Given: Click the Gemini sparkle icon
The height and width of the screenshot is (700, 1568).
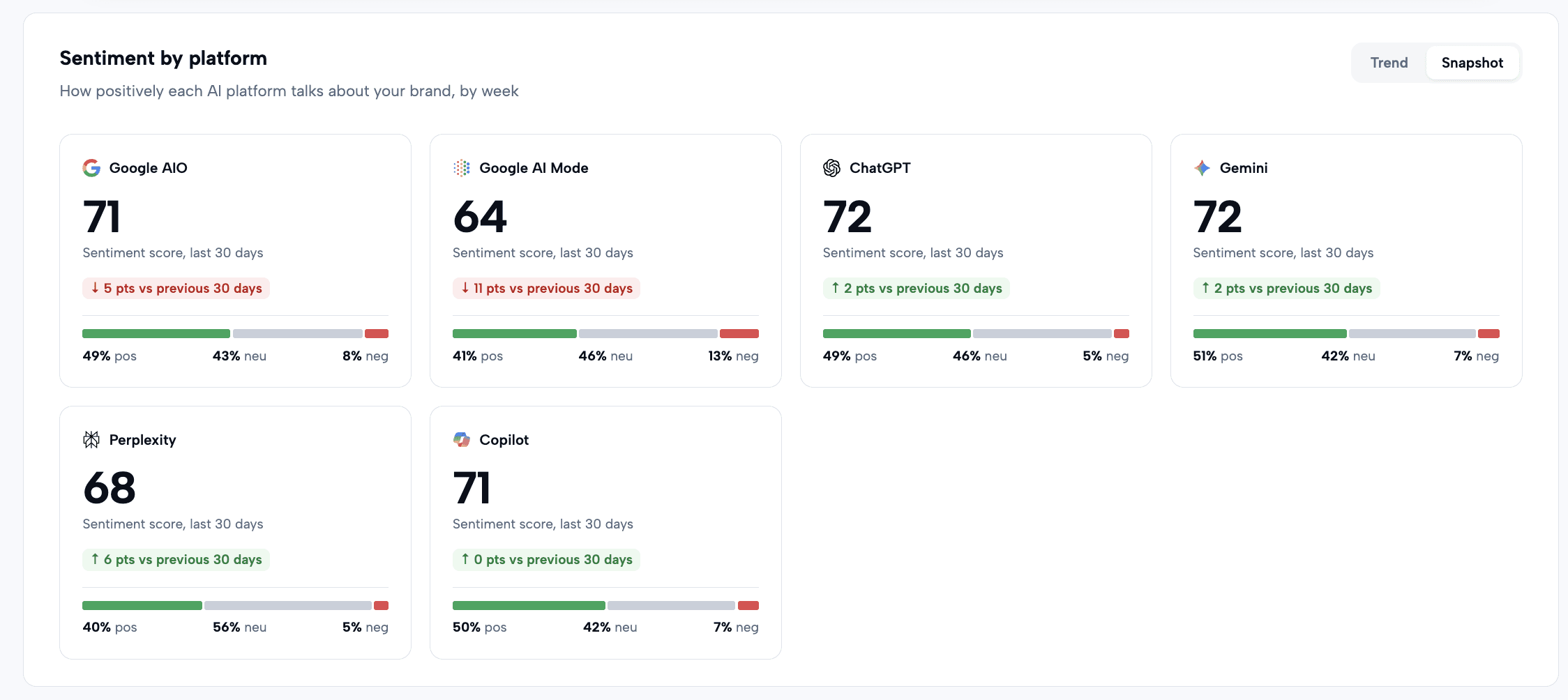Looking at the screenshot, I should coord(1202,168).
